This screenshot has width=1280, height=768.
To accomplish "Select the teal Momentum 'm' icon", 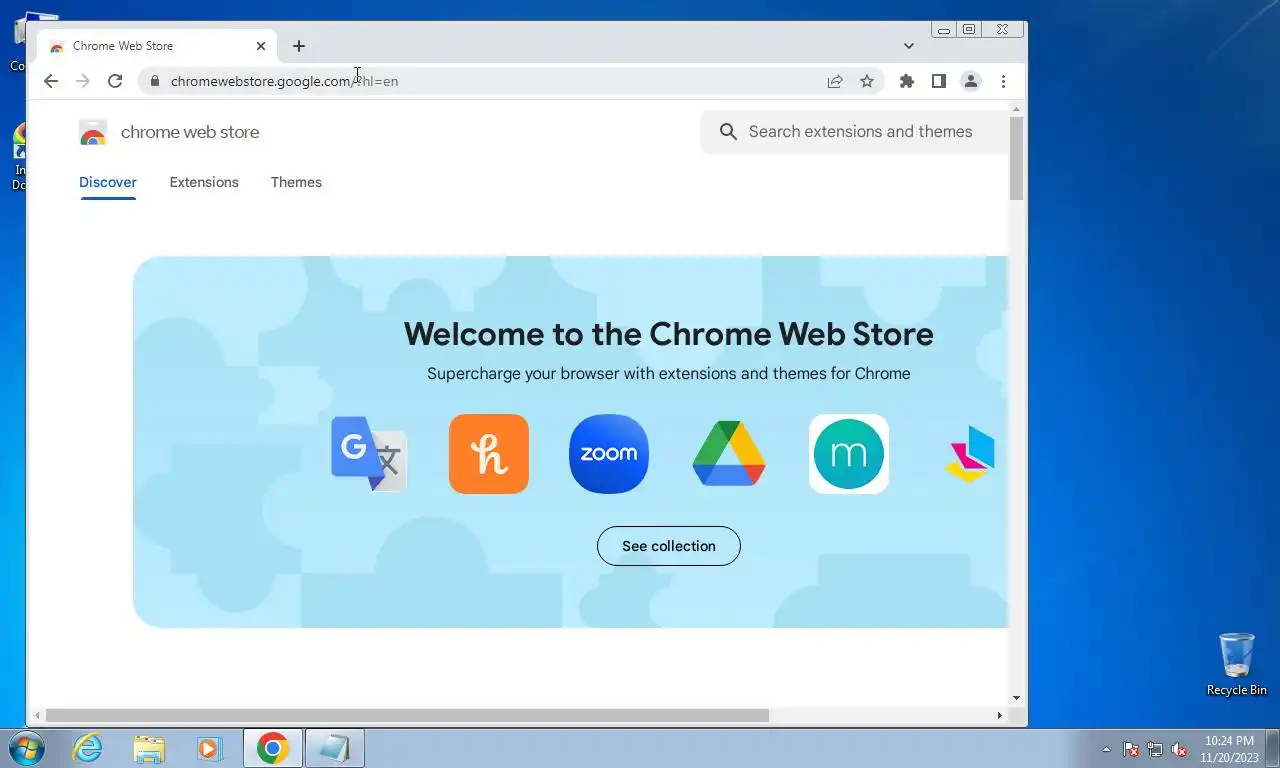I will pos(849,454).
